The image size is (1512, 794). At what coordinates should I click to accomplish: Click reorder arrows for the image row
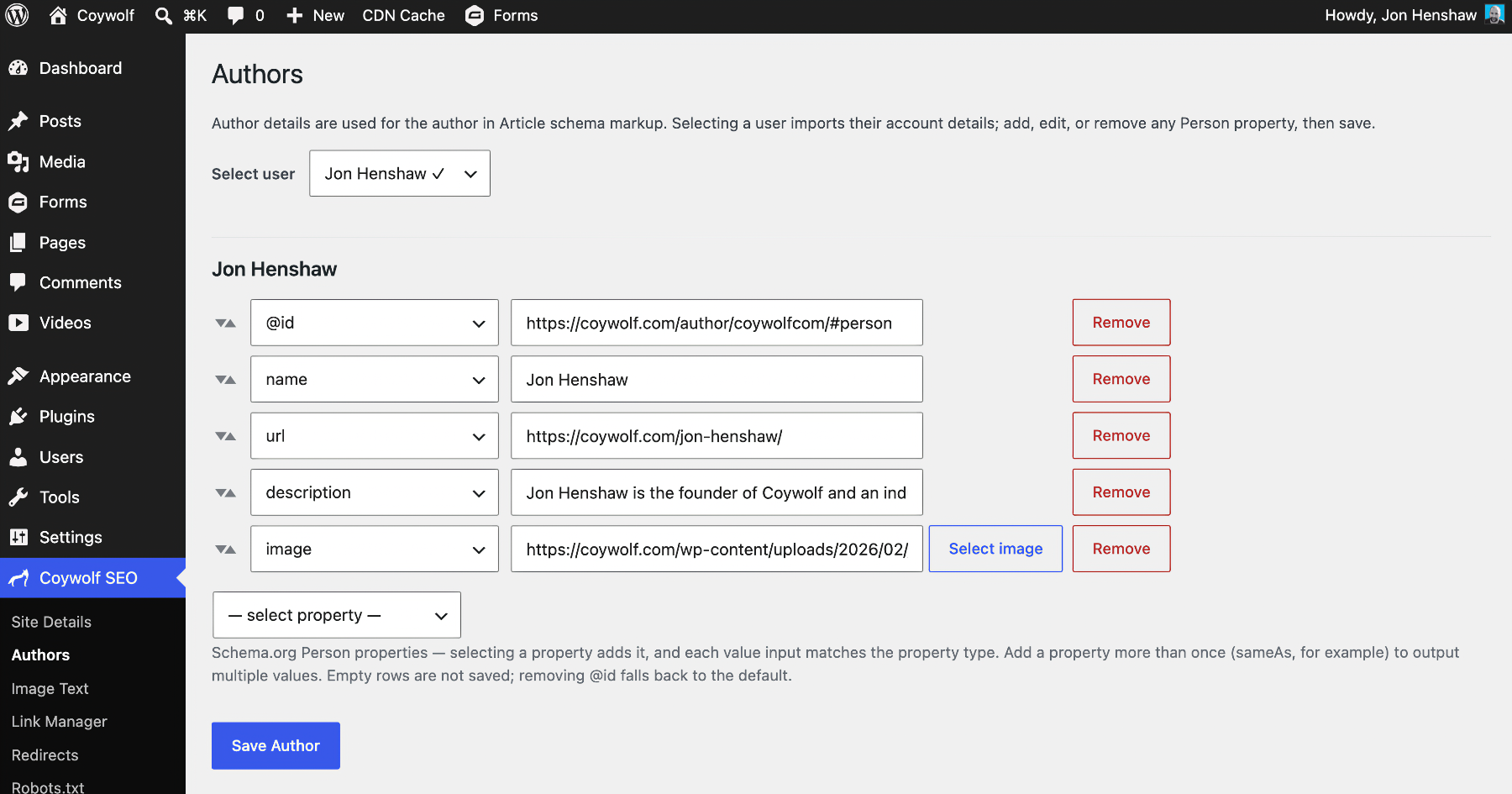click(x=225, y=549)
